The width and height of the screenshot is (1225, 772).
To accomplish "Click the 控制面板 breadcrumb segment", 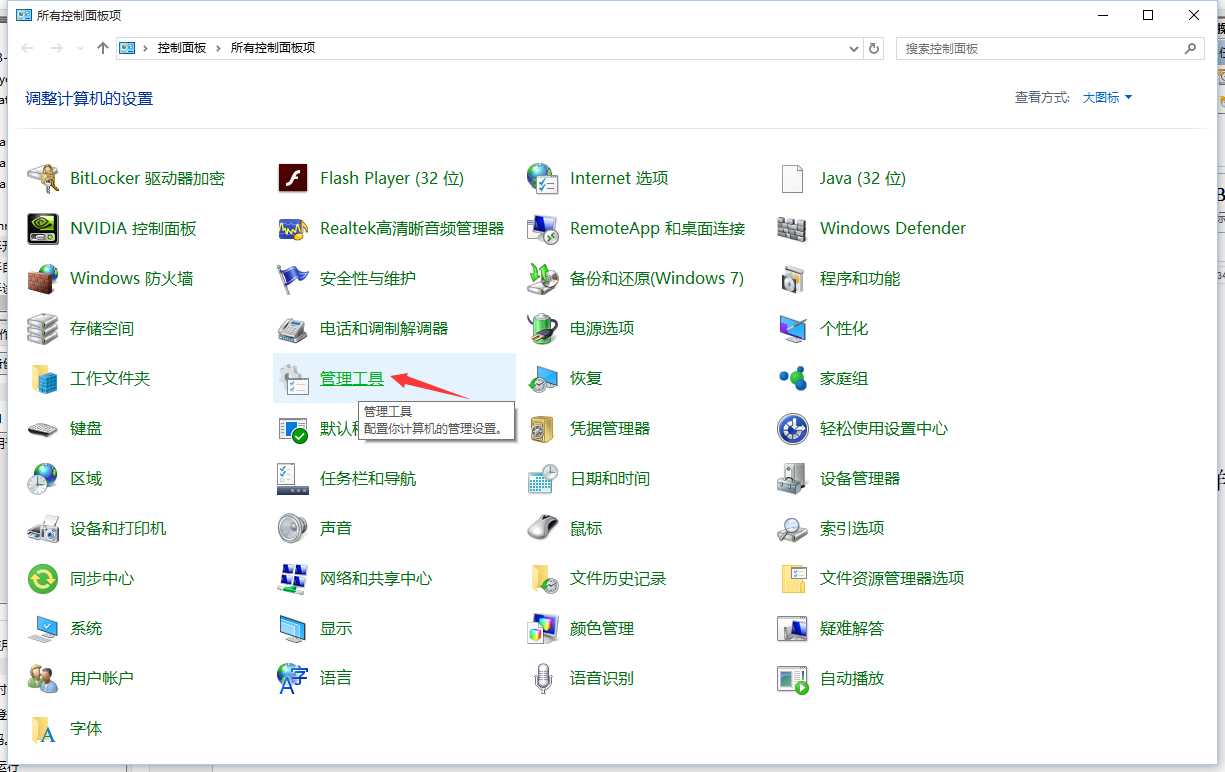I will tap(181, 48).
